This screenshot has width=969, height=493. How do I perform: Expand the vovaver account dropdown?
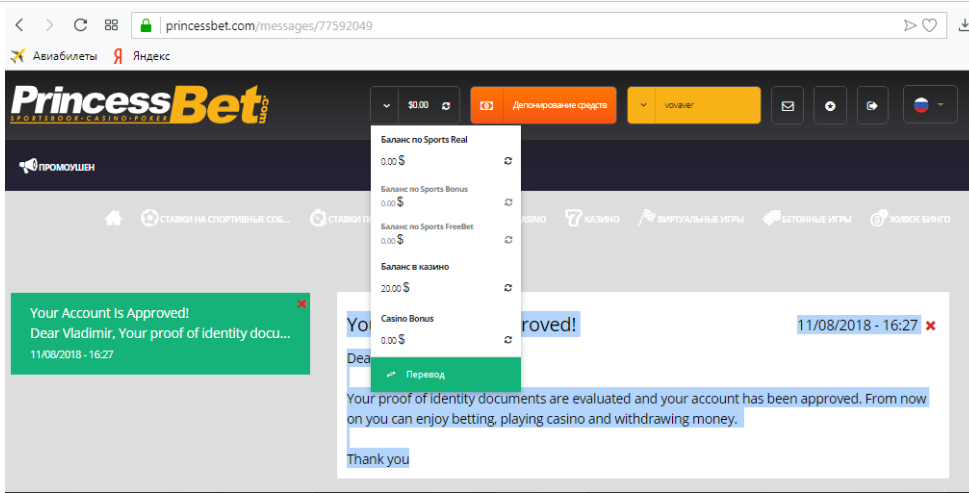point(694,106)
